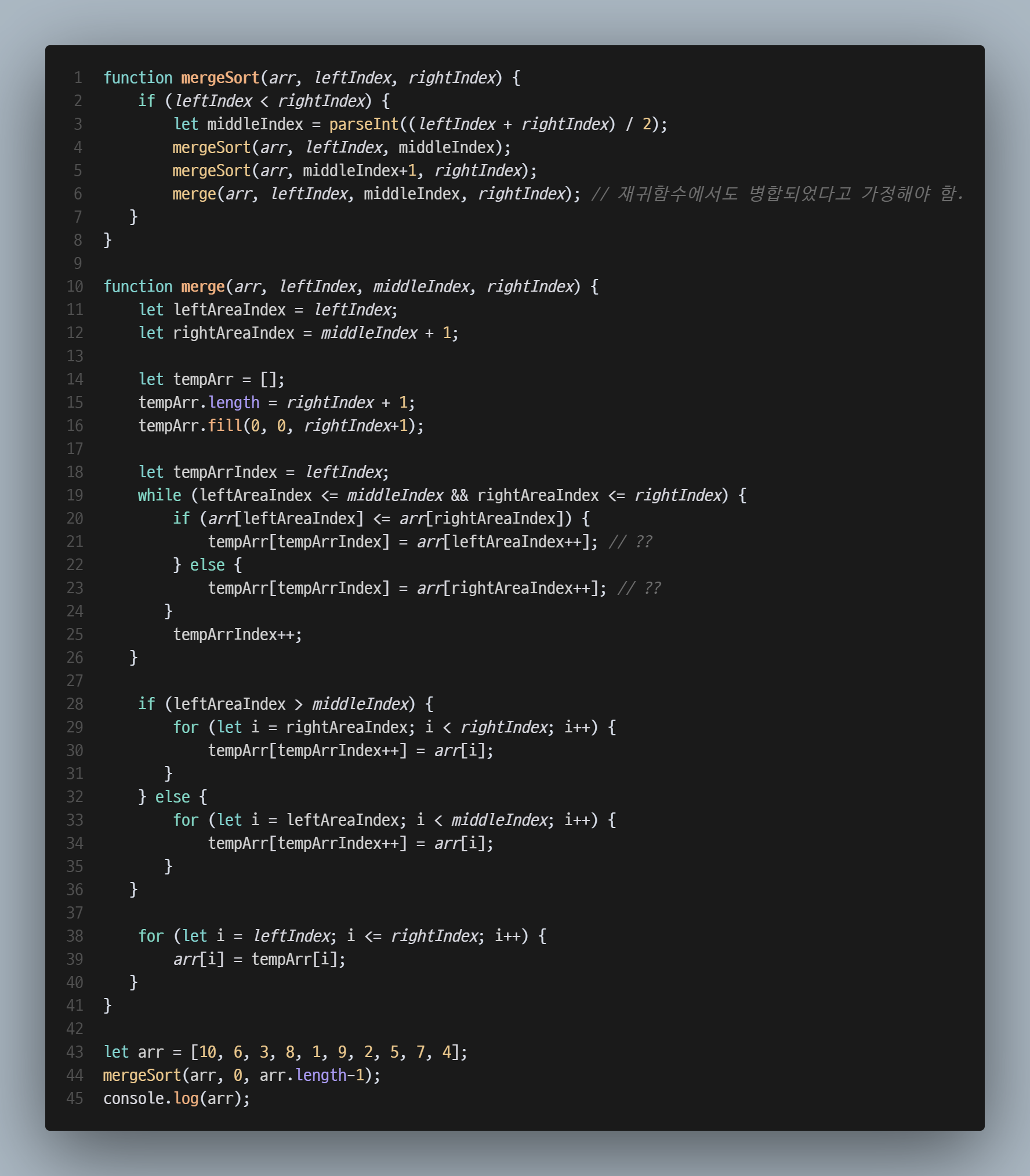
Task: Click the "if" keyword on line 28
Action: [147, 704]
